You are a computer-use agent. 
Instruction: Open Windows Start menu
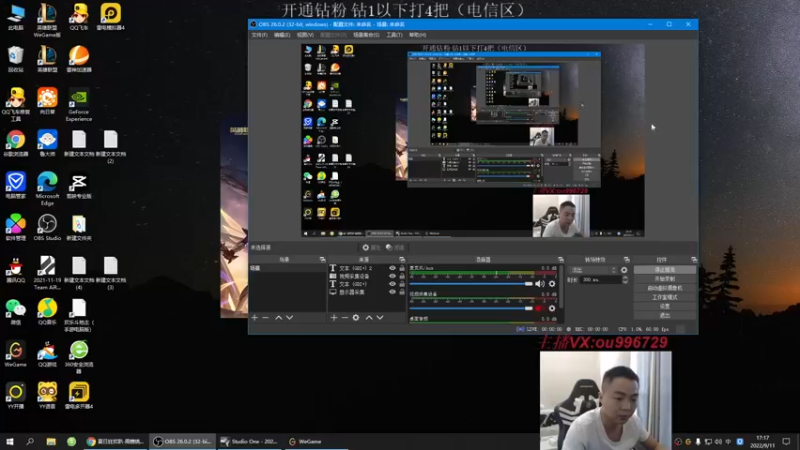[x=10, y=441]
